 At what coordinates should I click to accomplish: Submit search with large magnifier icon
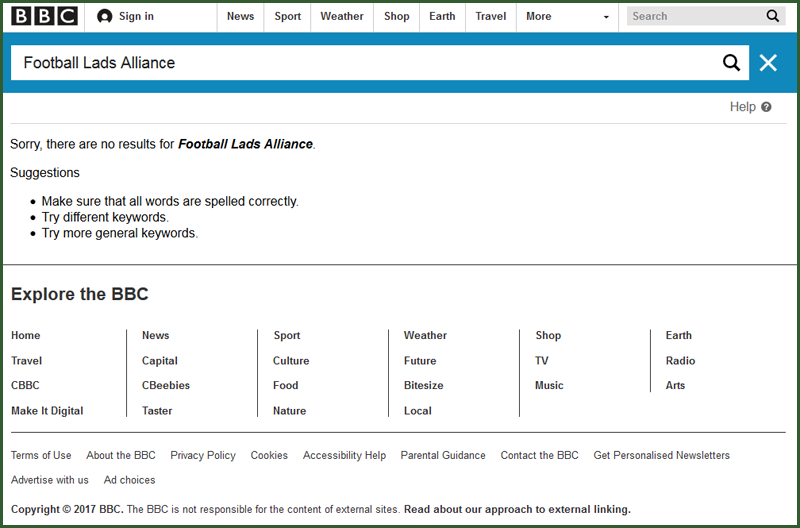coord(731,63)
